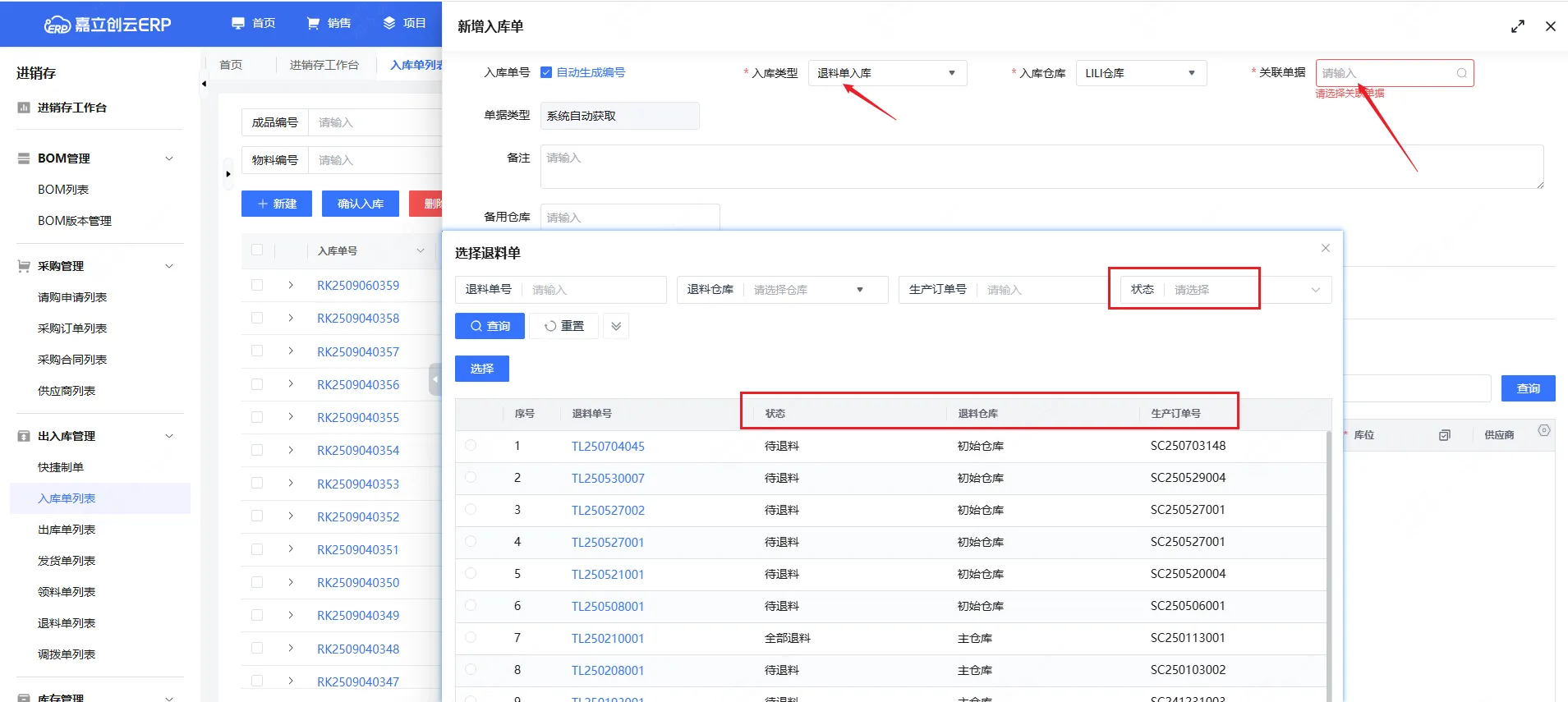Click the copy icon beside 库位 column
The width and height of the screenshot is (1568, 702).
tap(1444, 435)
